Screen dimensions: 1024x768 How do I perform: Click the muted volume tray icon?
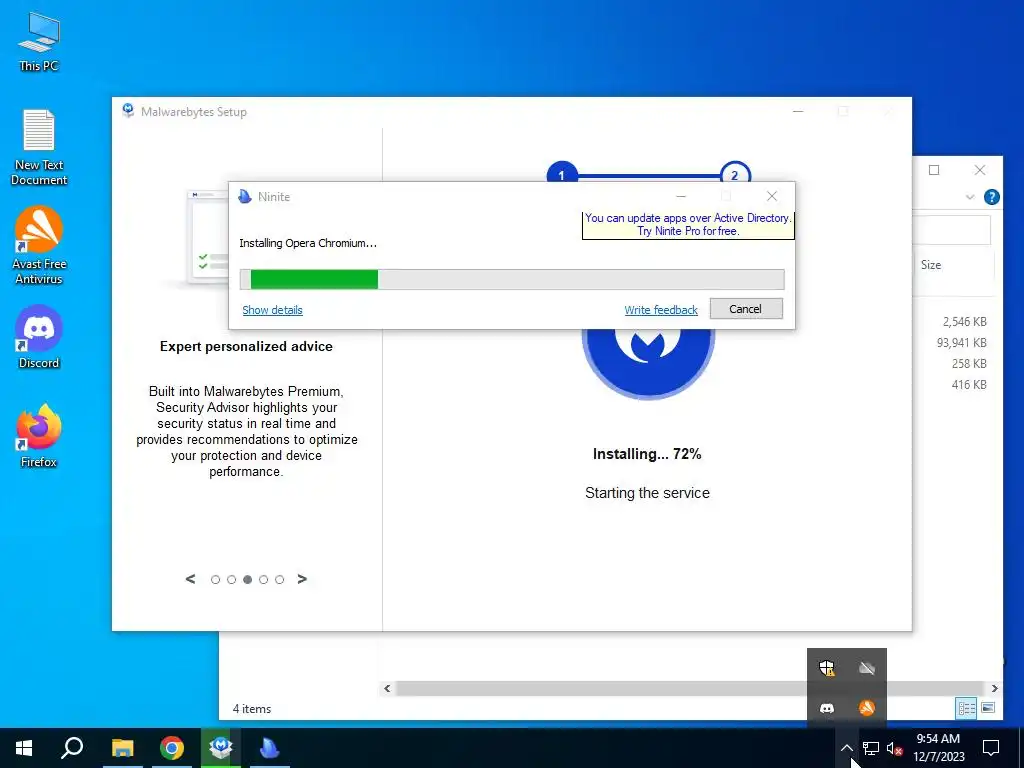[895, 748]
